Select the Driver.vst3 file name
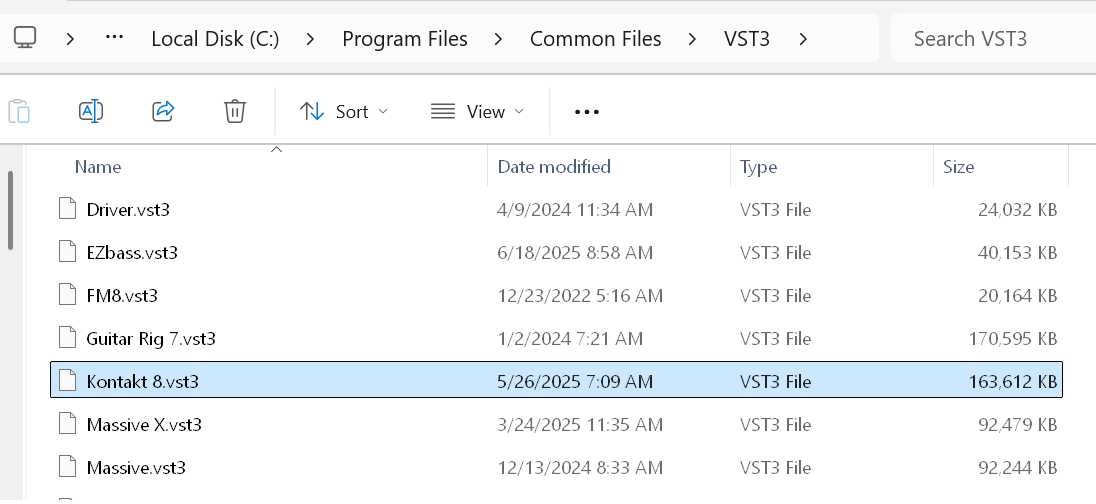Screen dimensions: 1096x504 point(128,209)
